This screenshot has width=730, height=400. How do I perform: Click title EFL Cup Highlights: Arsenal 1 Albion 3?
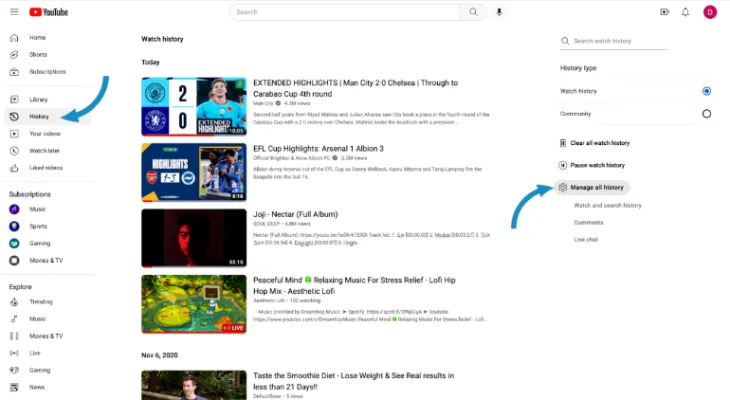(x=318, y=149)
